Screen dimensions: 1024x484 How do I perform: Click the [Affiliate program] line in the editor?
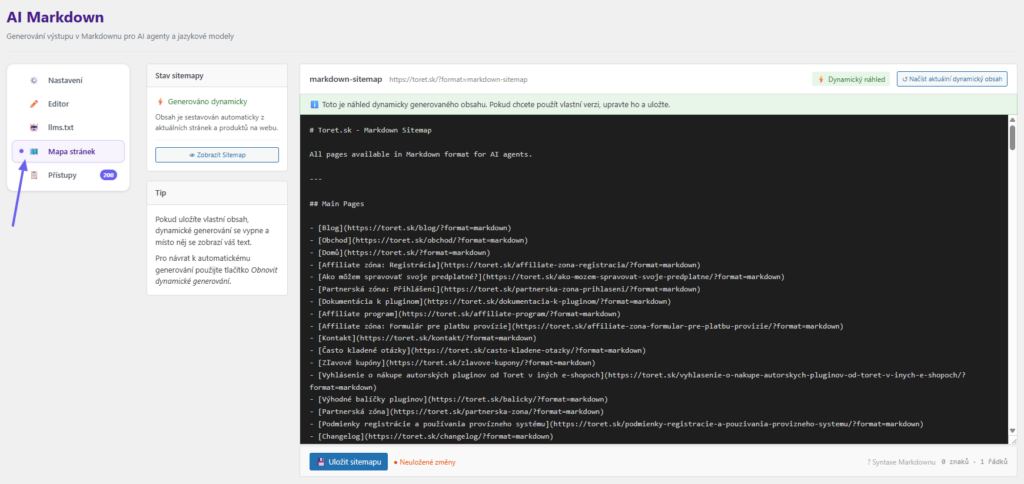465,314
